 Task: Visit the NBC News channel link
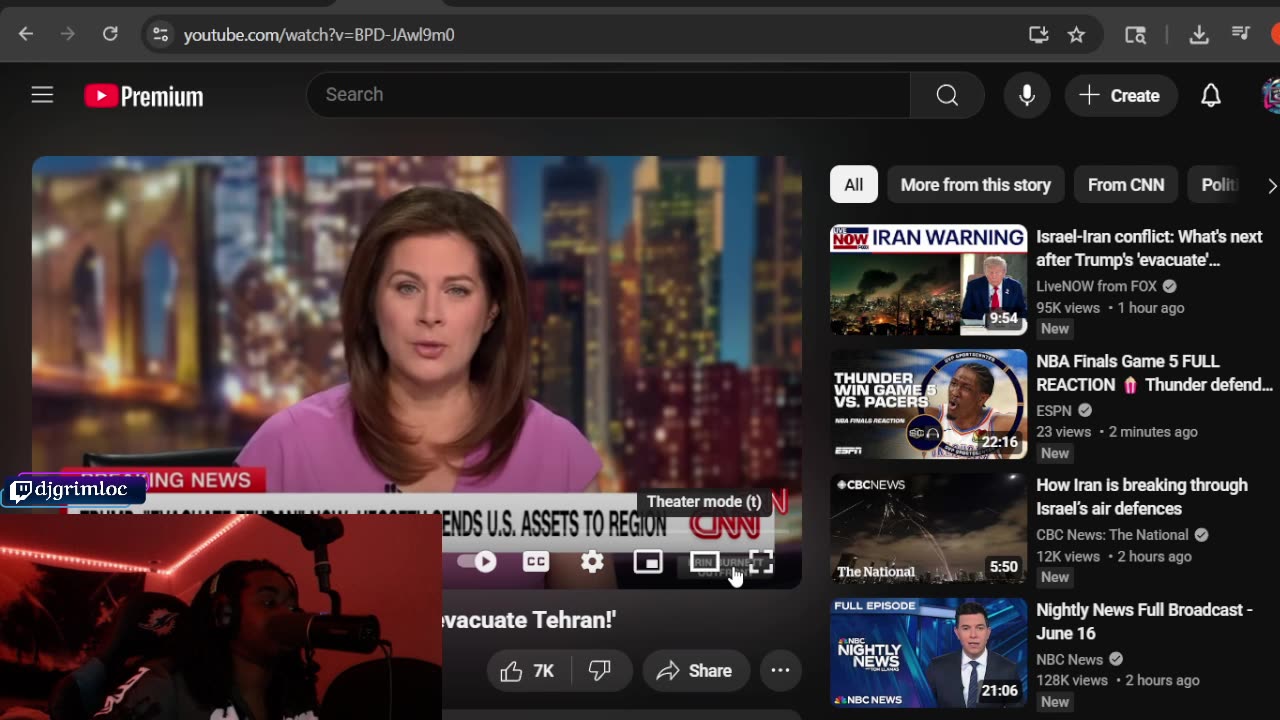click(x=1069, y=659)
